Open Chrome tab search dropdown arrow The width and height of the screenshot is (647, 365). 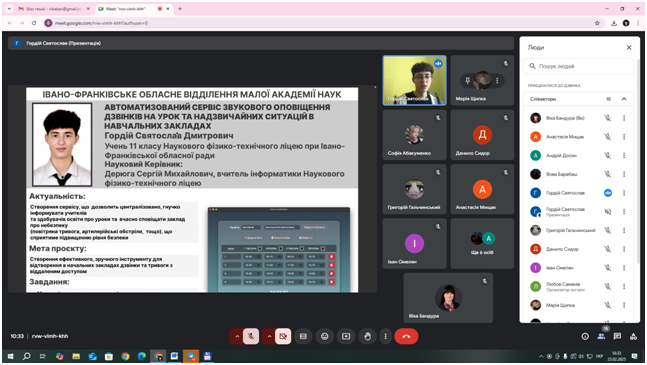tap(9, 9)
